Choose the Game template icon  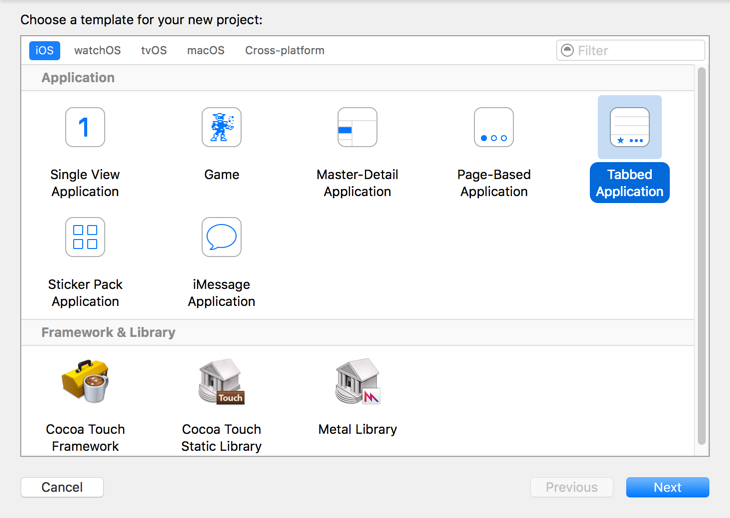pyautogui.click(x=221, y=128)
